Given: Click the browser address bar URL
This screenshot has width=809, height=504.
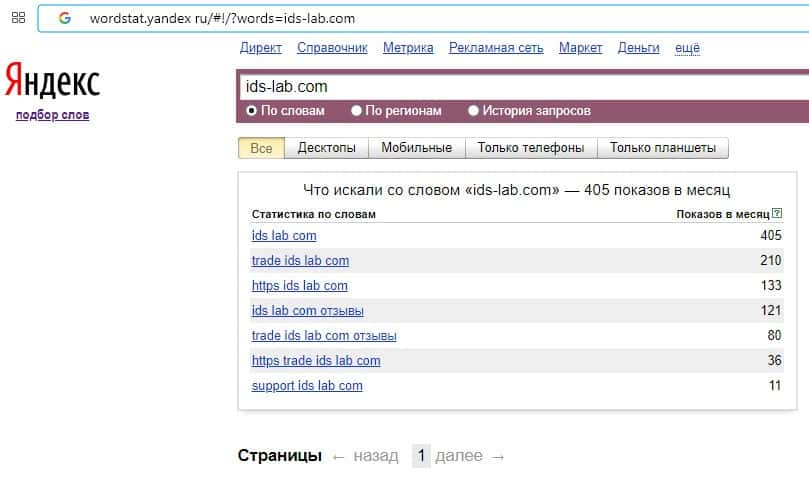Looking at the screenshot, I should pos(222,18).
